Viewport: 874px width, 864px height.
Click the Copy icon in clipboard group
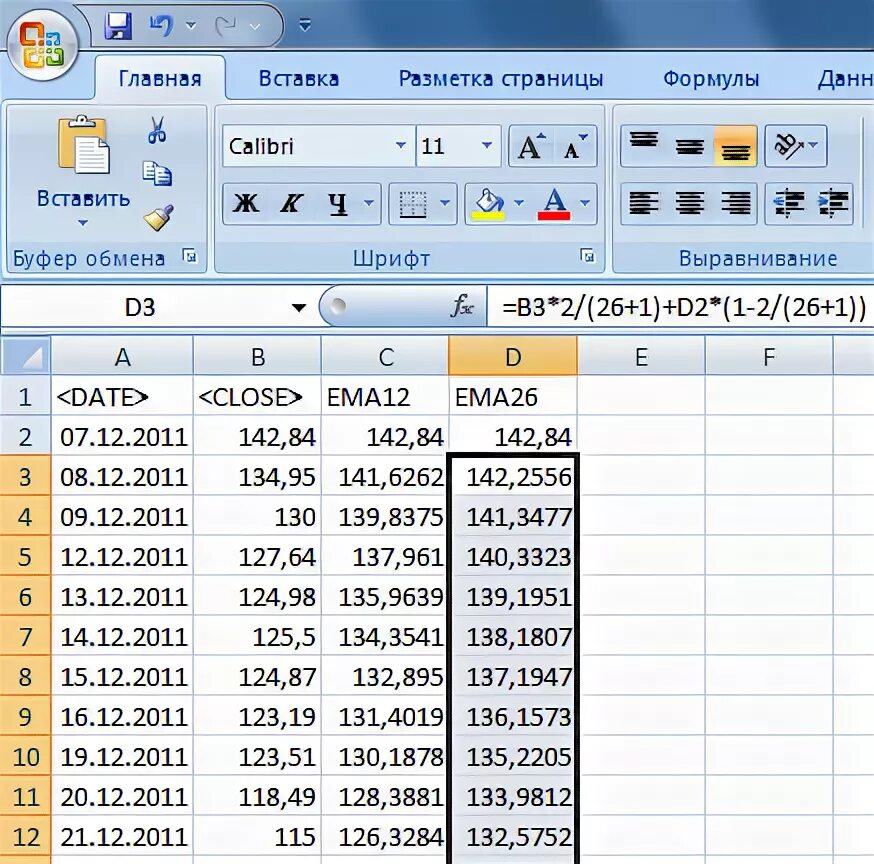[157, 174]
